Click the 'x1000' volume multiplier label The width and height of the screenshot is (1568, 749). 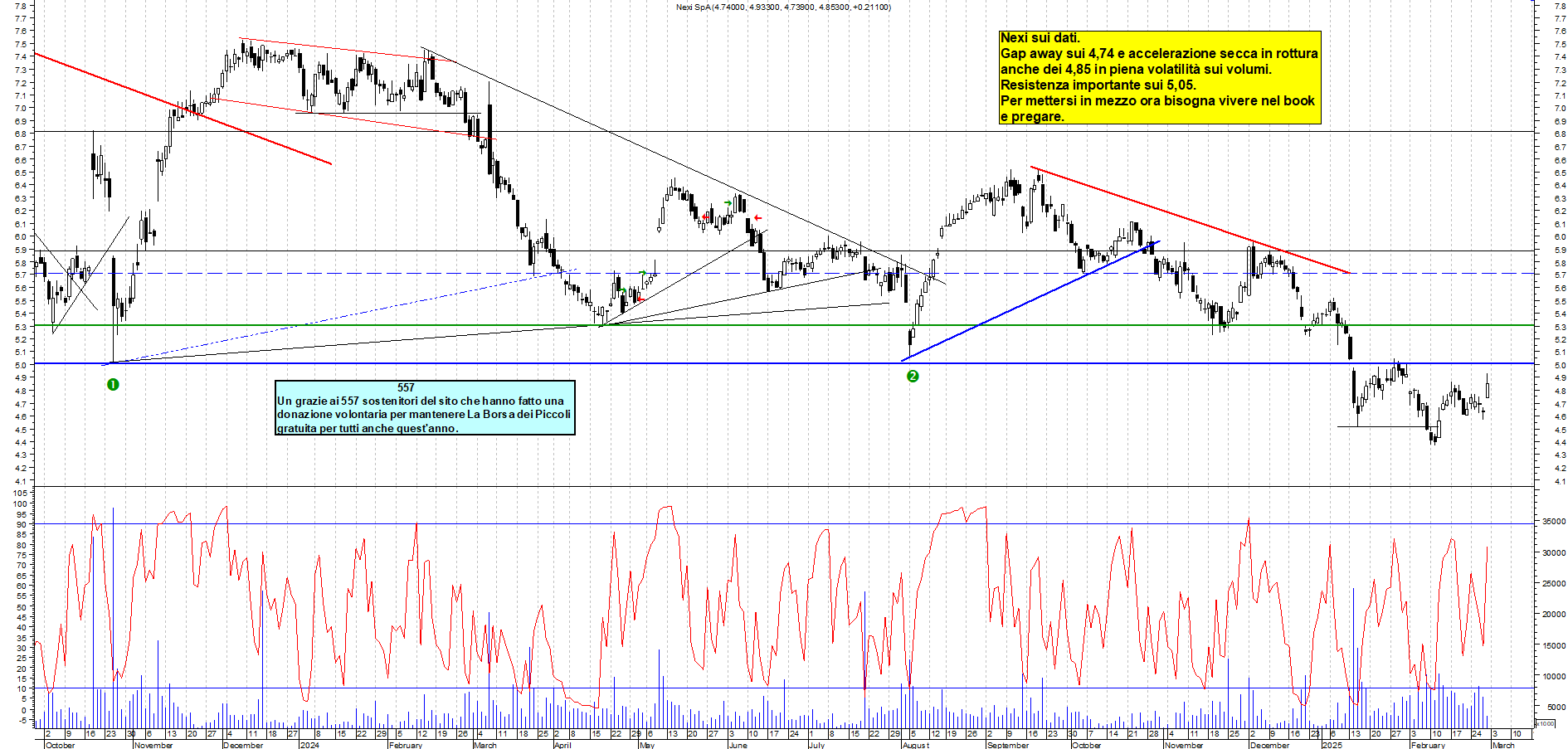point(1546,724)
